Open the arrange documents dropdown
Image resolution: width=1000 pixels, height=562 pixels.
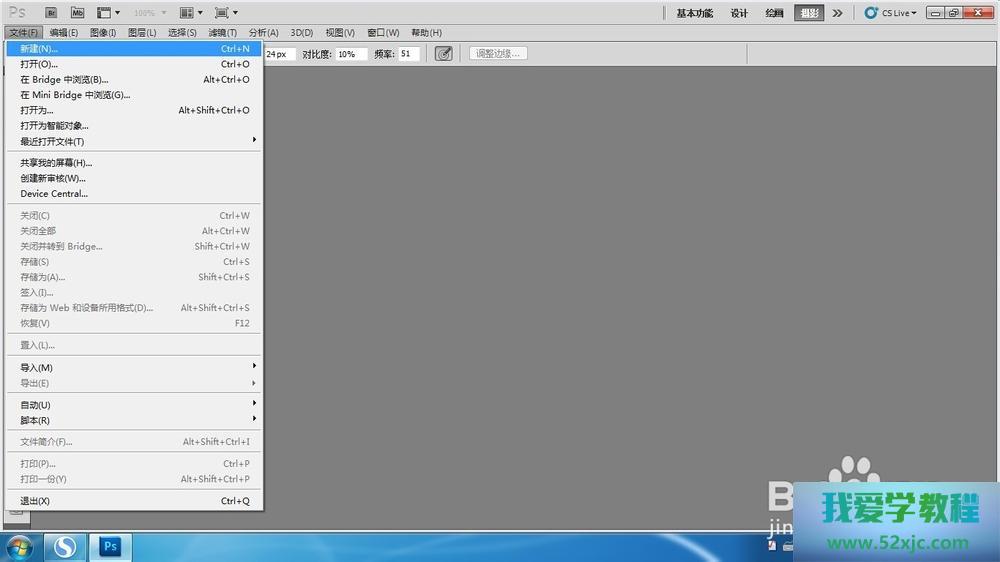coord(190,13)
